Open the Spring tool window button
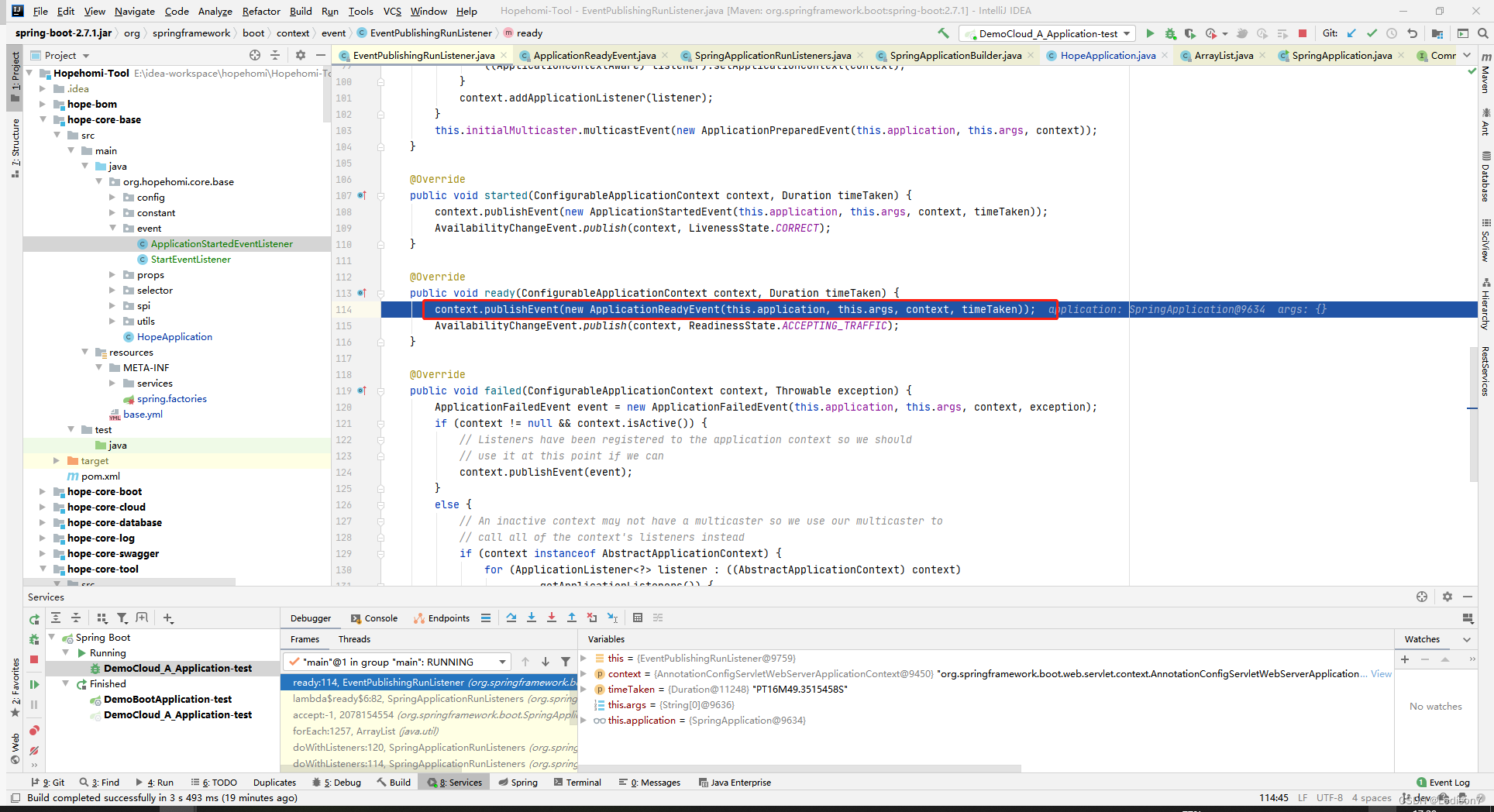 point(518,782)
